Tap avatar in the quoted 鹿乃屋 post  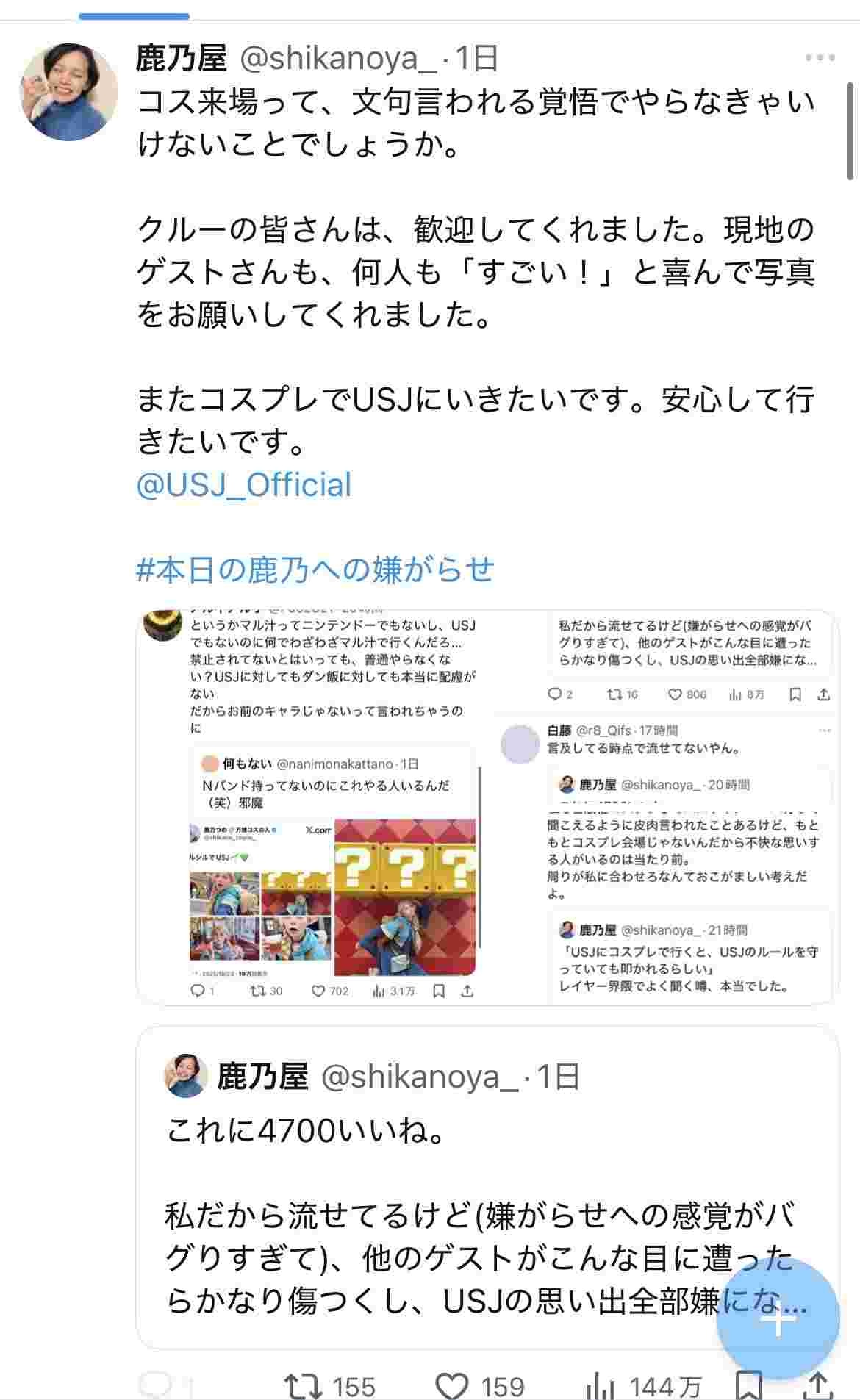(x=185, y=1076)
